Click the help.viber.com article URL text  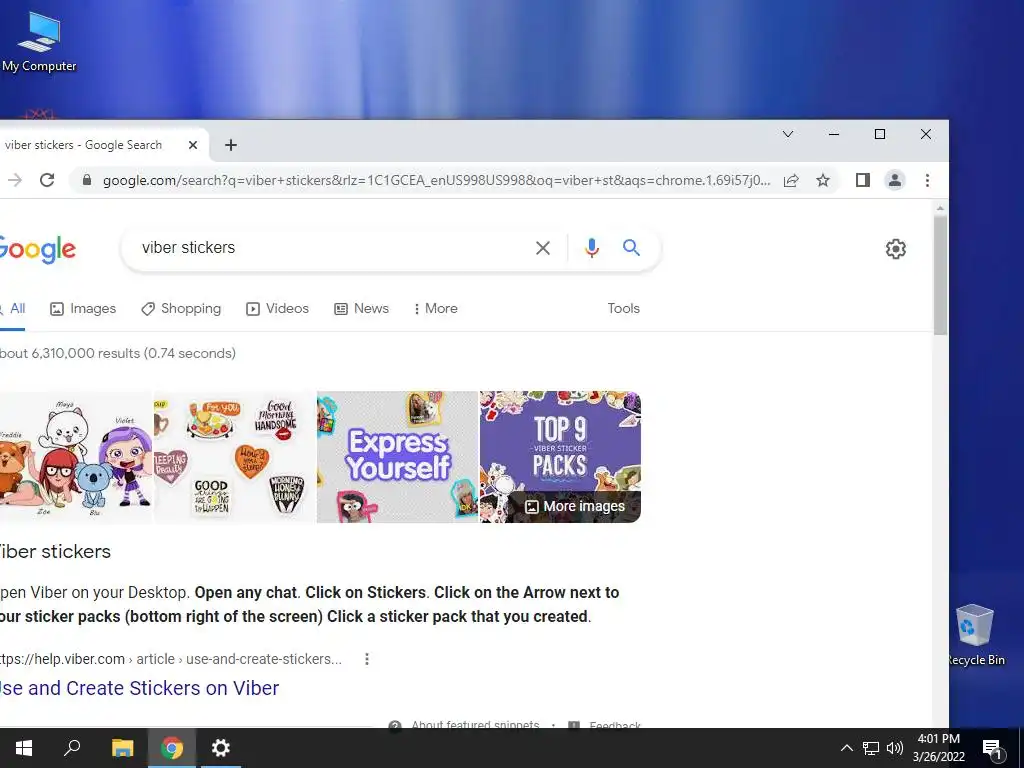click(x=170, y=659)
